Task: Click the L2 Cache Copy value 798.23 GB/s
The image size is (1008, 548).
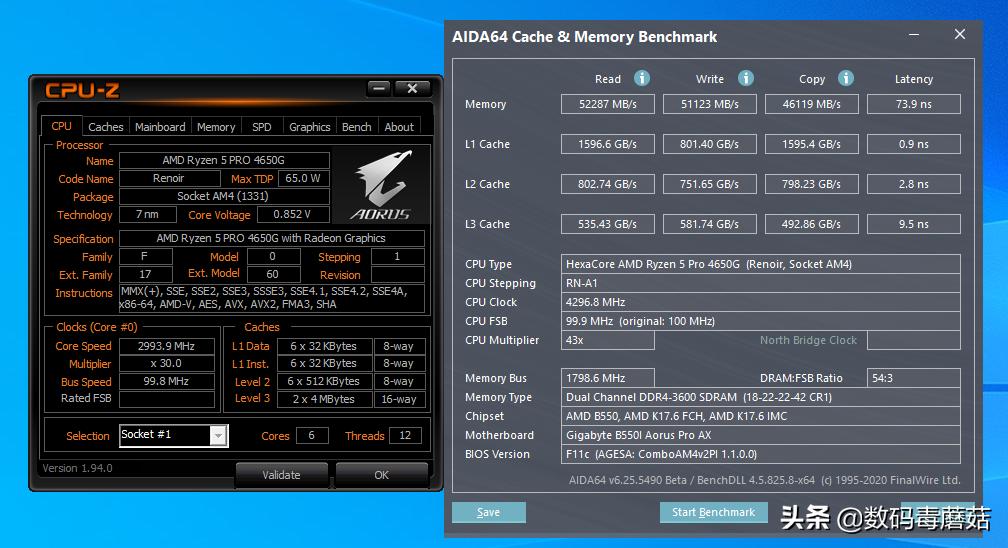Action: pyautogui.click(x=811, y=184)
